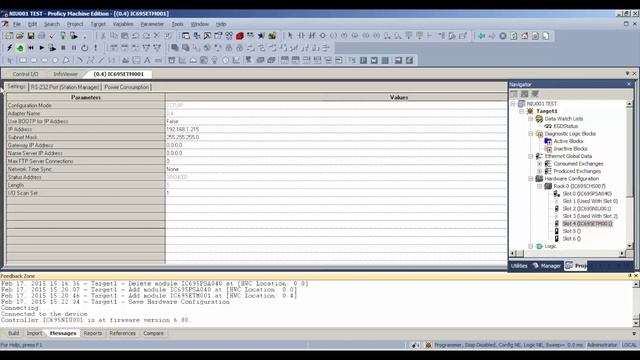The height and width of the screenshot is (360, 640).
Task: Collapse the Data Watch Lists node
Action: click(531, 119)
